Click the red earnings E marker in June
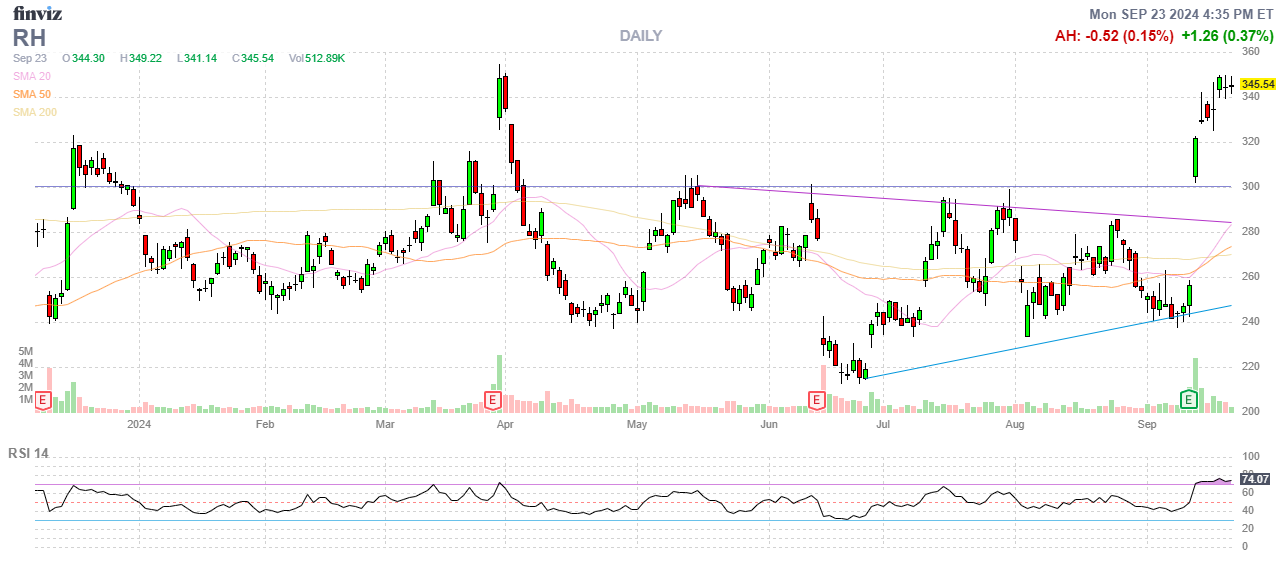Screen dimensions: 1287x562 click(x=817, y=401)
